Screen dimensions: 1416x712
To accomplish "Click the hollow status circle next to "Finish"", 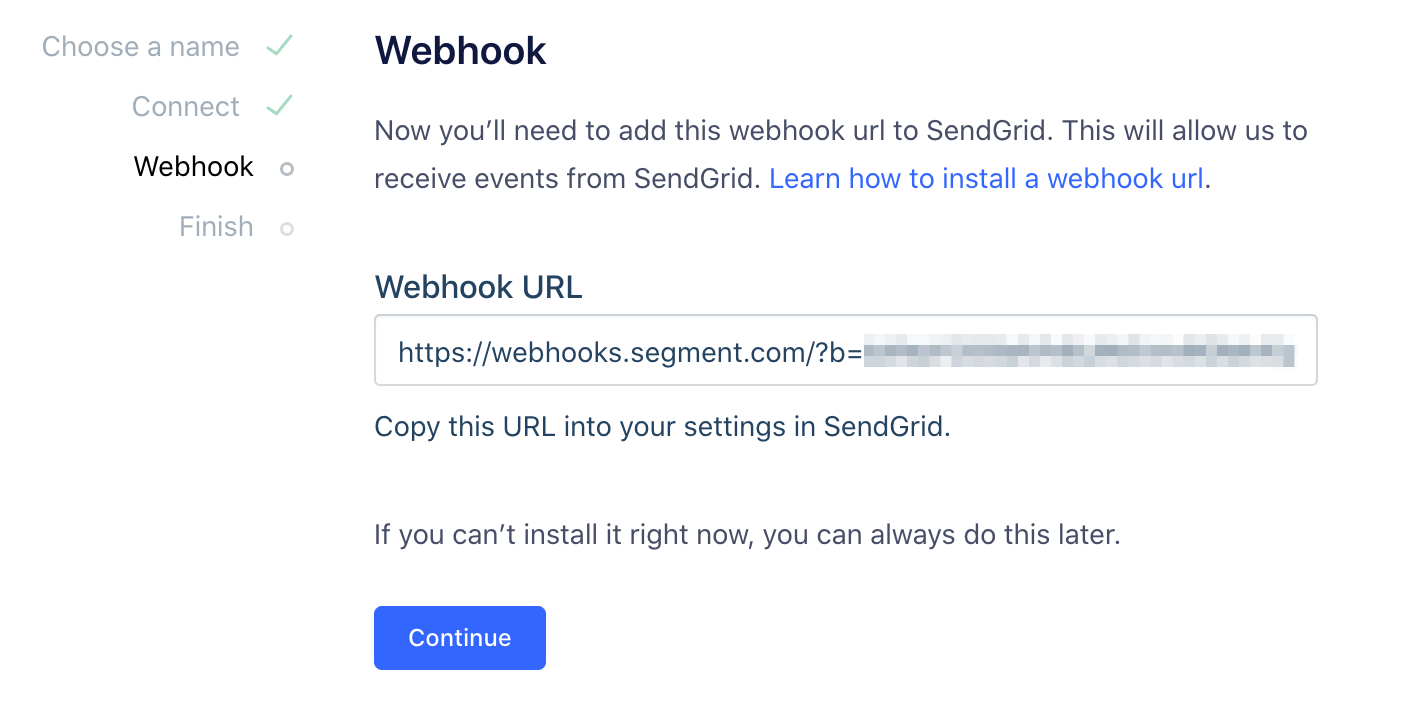I will [x=286, y=228].
